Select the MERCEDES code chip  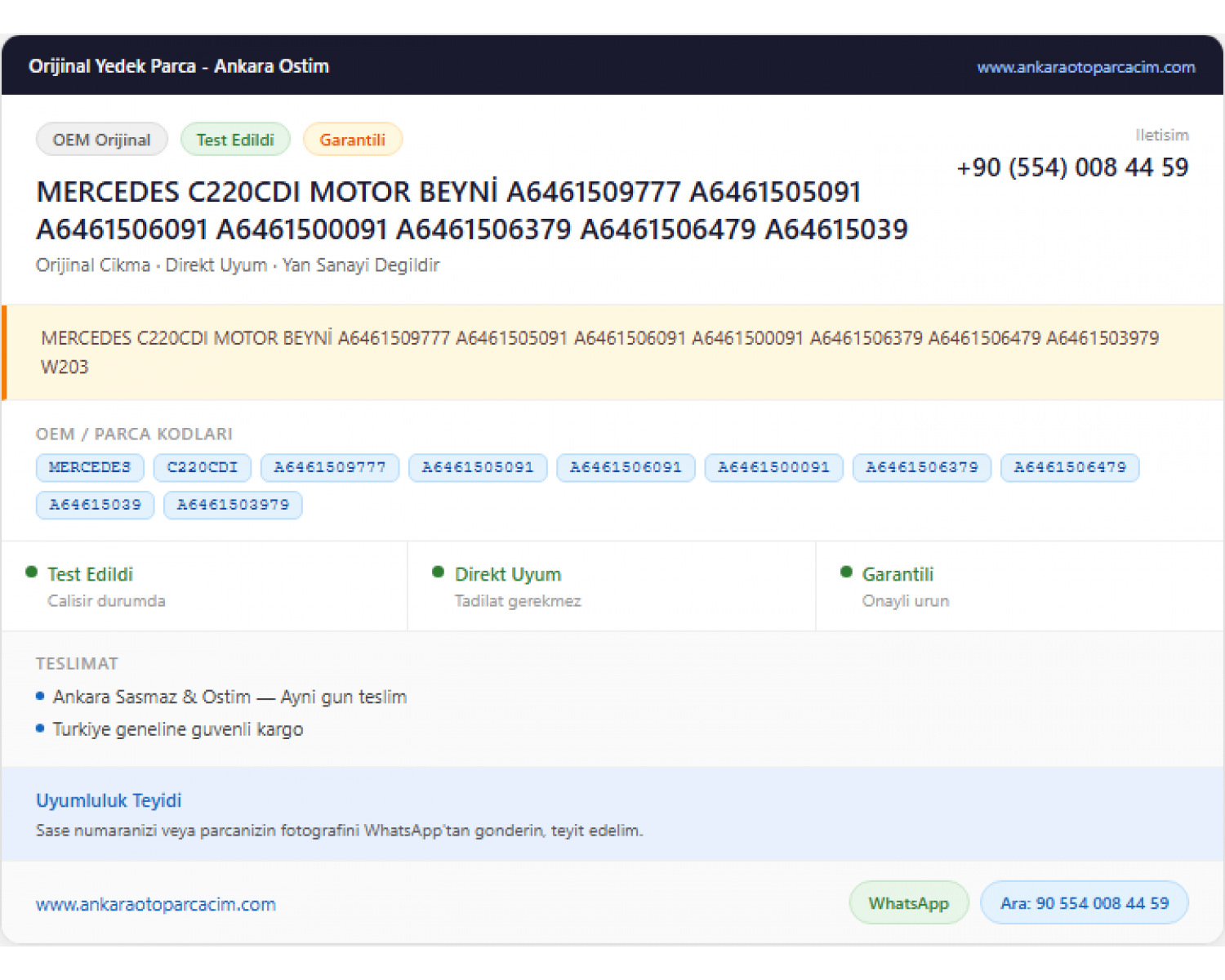tap(90, 468)
